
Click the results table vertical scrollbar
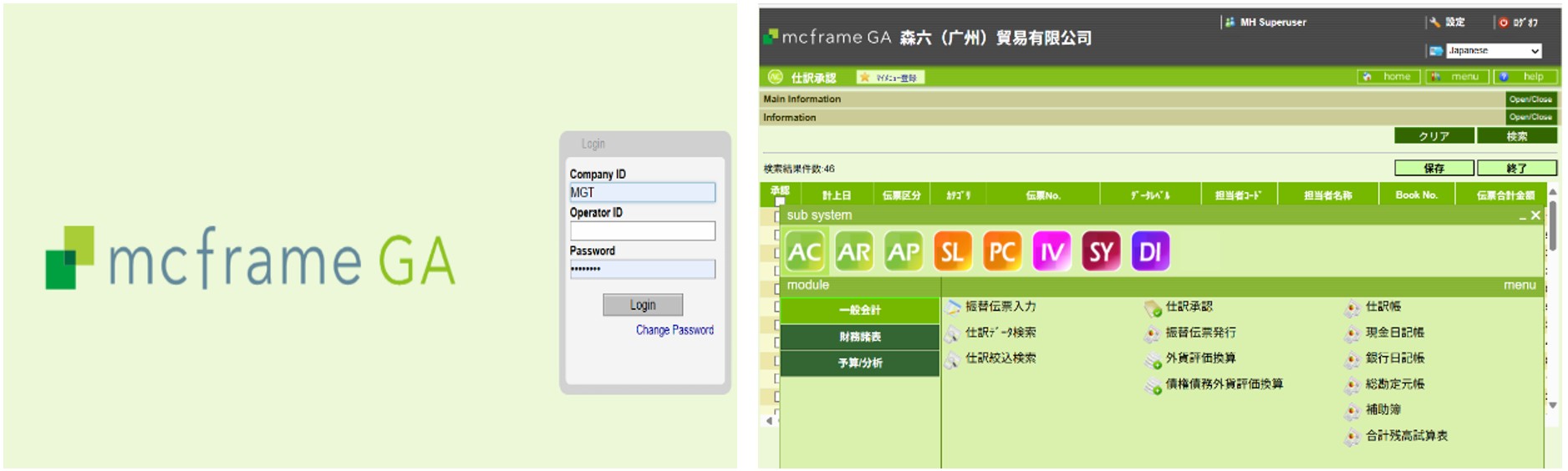click(x=1553, y=225)
